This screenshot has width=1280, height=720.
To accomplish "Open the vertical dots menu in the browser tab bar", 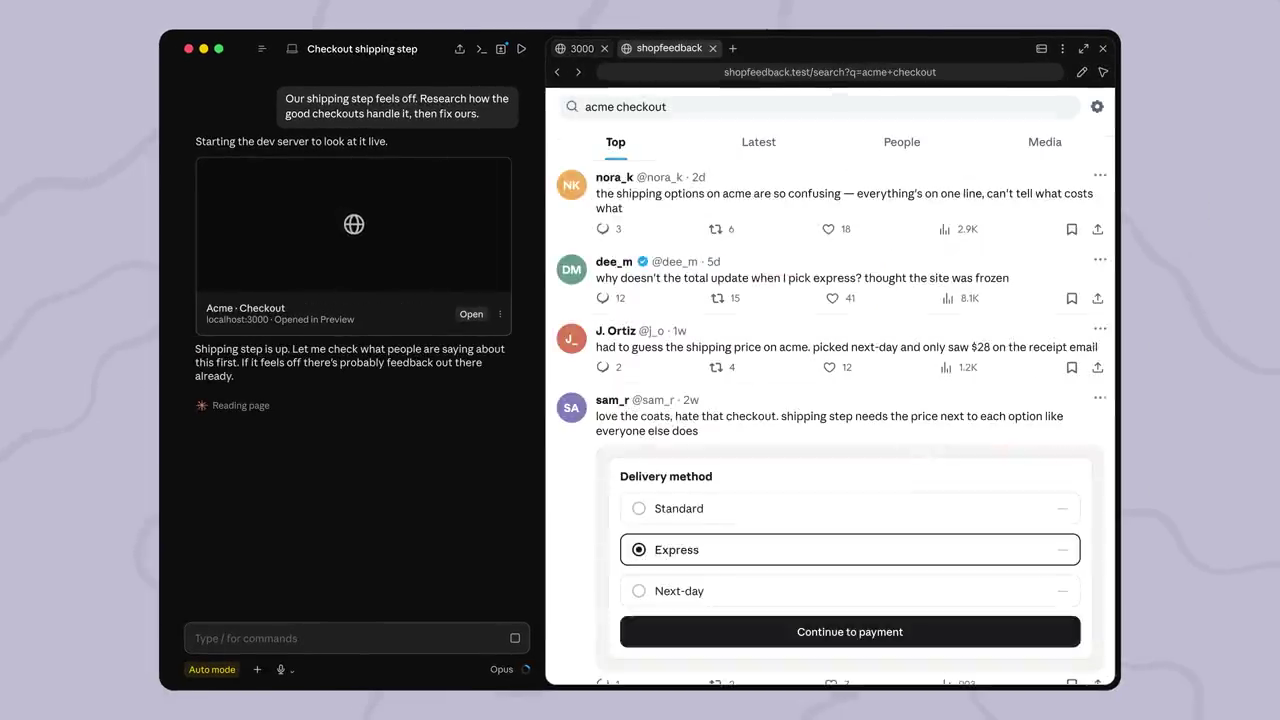I will click(x=1062, y=48).
